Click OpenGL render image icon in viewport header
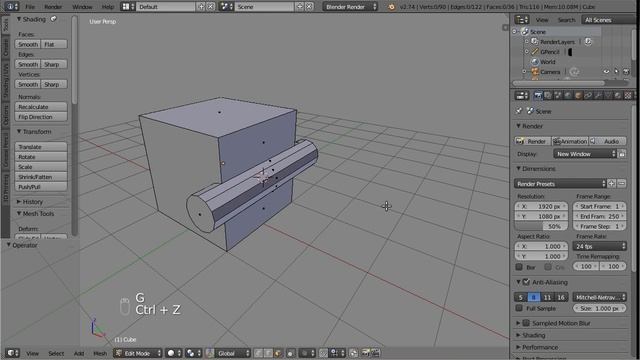 [x=366, y=353]
